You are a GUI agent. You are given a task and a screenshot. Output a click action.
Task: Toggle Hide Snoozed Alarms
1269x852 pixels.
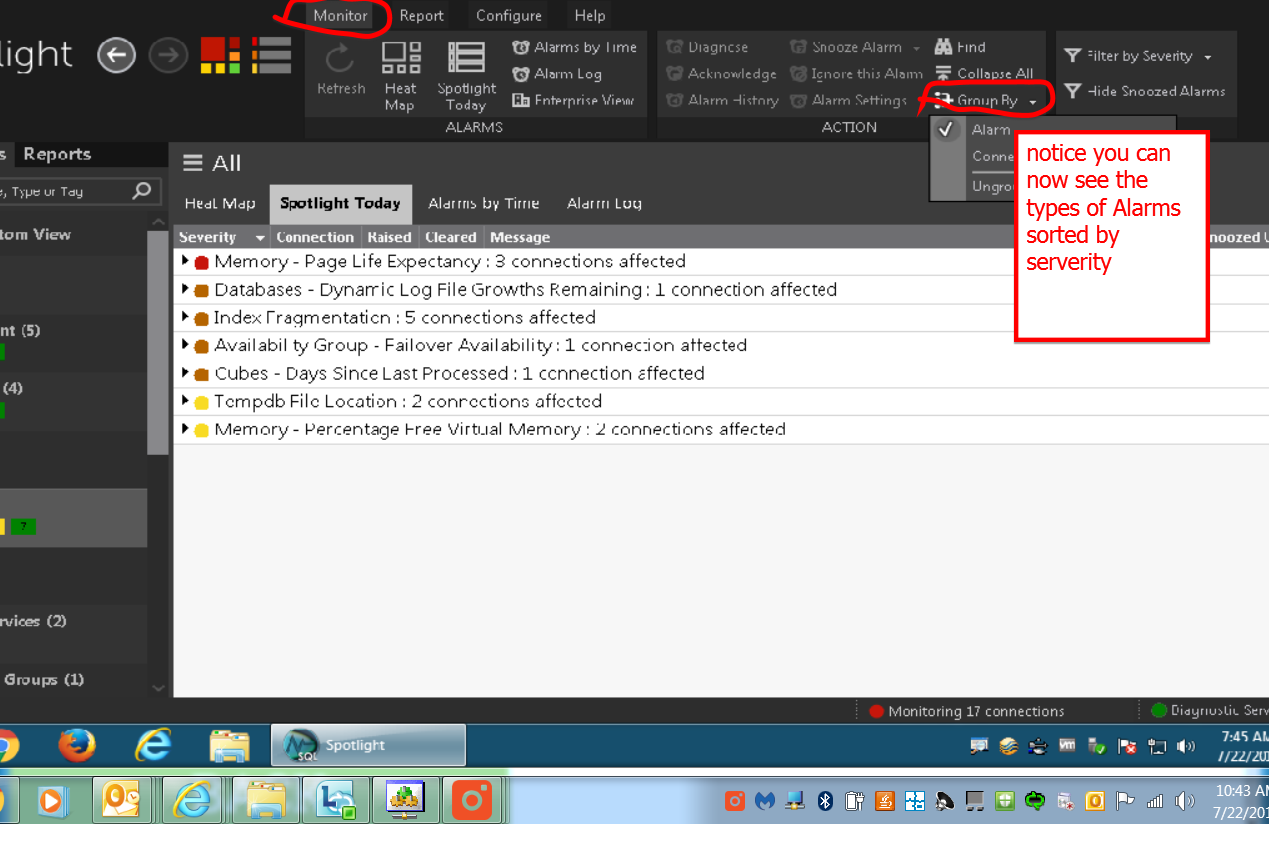pos(1144,91)
